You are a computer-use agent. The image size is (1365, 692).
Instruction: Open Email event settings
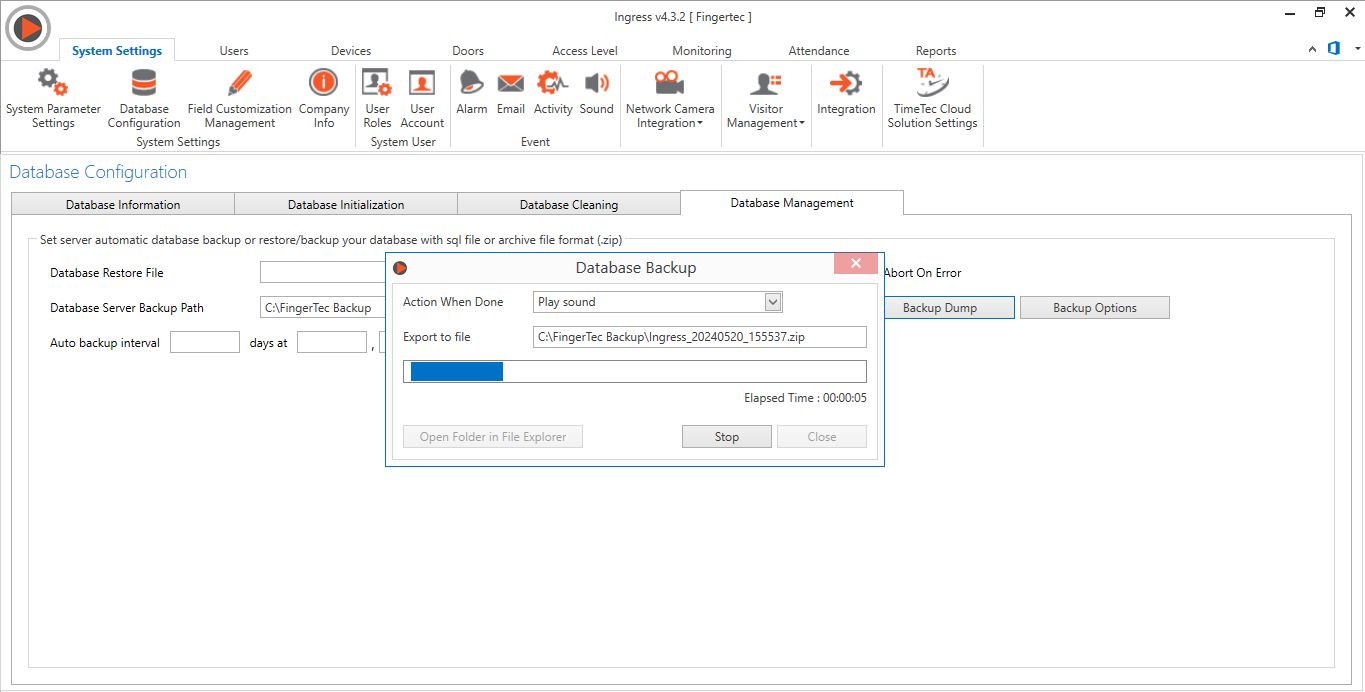[x=511, y=93]
